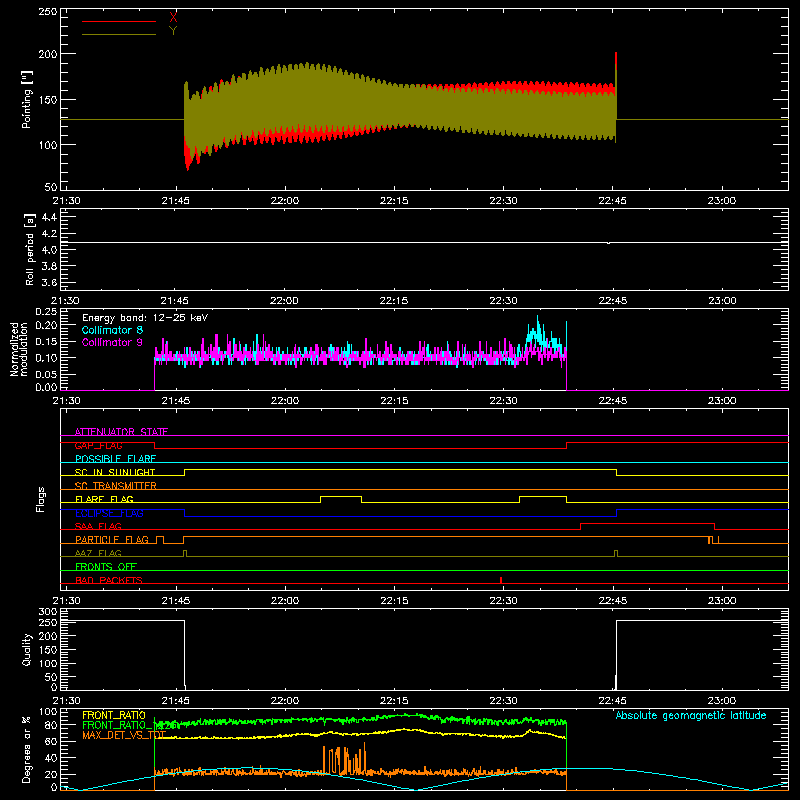Select the FLARE_FLAG label

coord(104,499)
